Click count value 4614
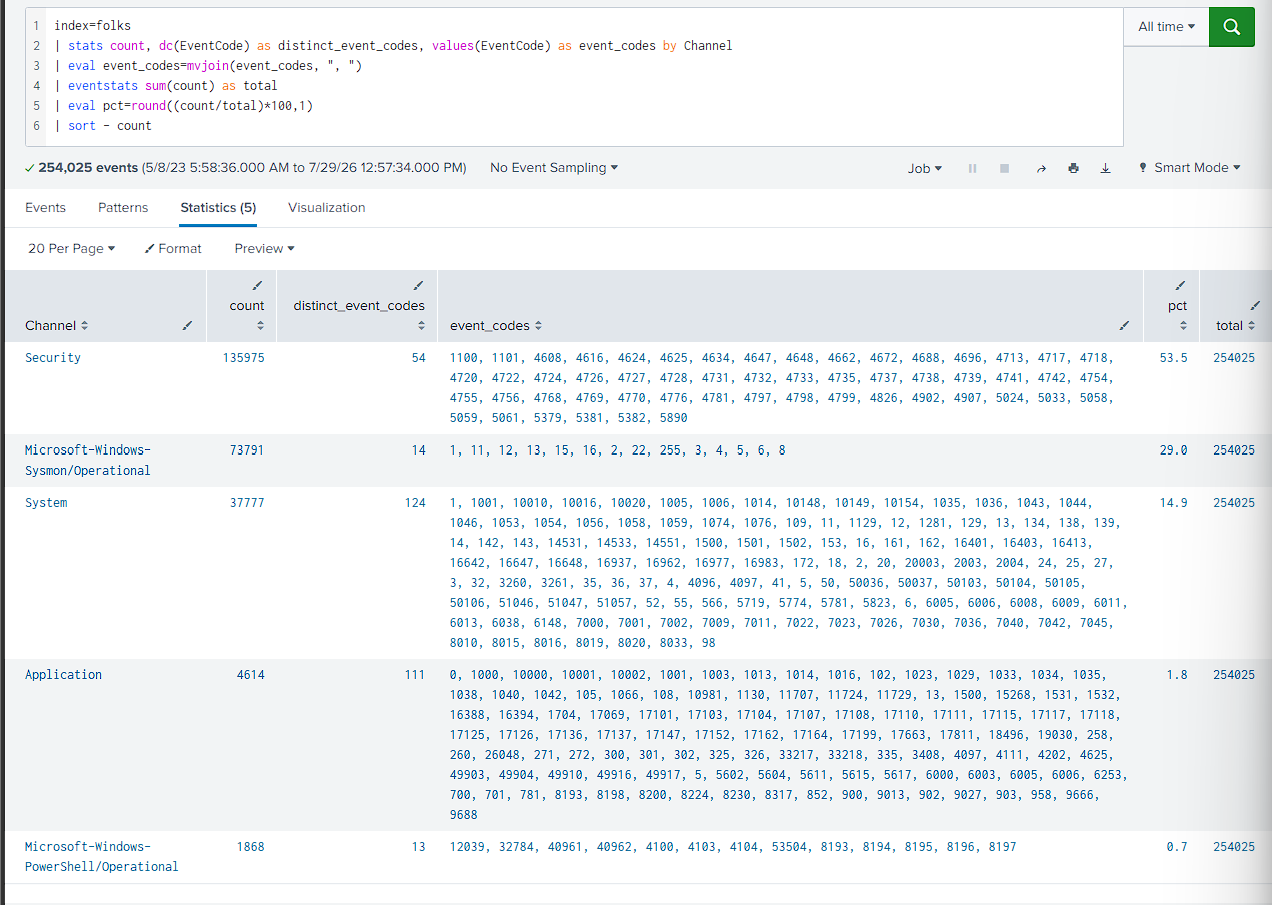The height and width of the screenshot is (905, 1272). (x=251, y=675)
